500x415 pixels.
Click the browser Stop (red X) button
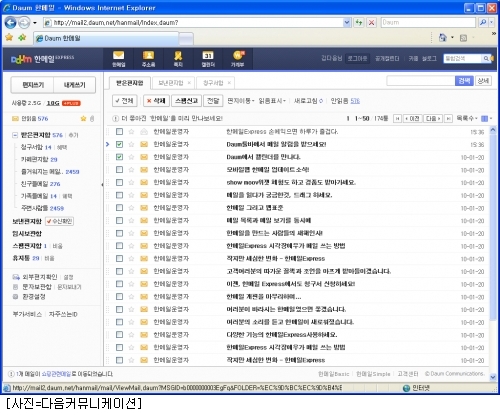[371, 23]
